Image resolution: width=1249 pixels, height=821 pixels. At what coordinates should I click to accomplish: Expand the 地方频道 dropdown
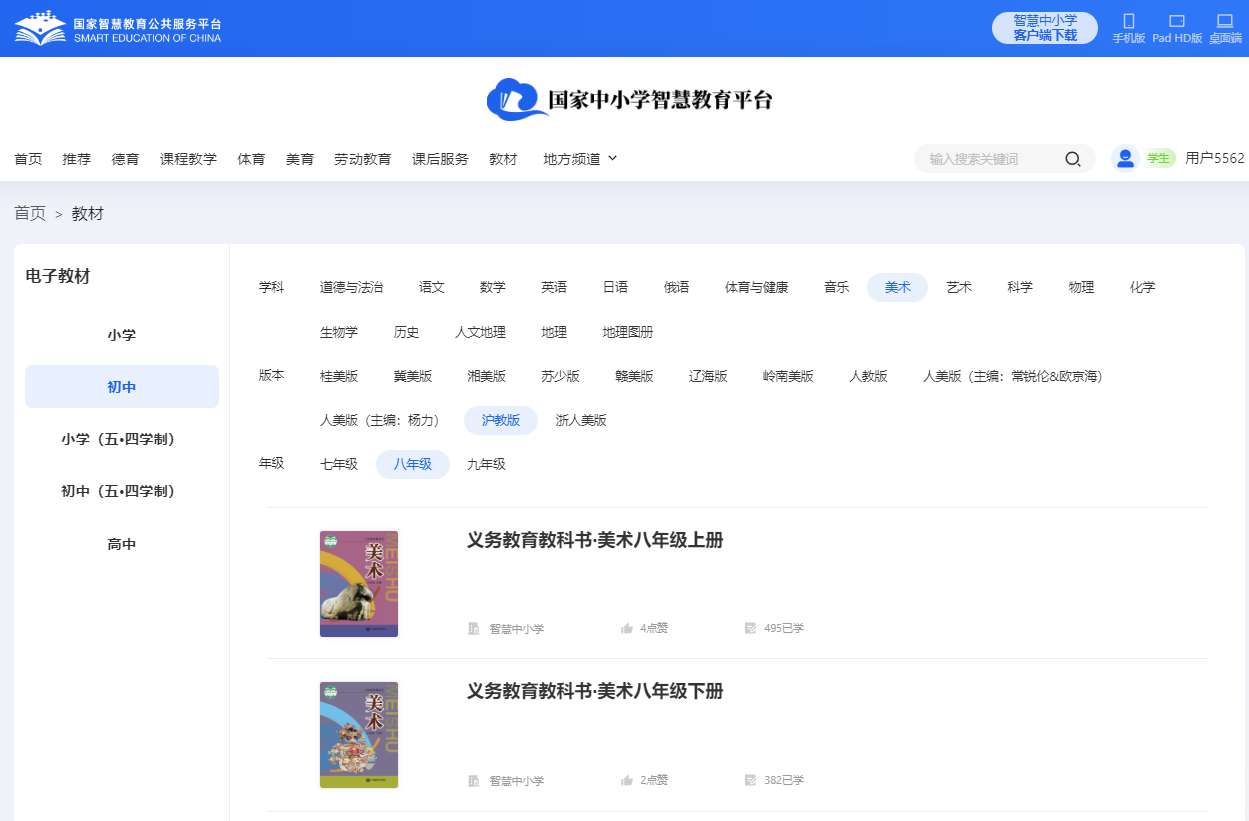coord(580,159)
